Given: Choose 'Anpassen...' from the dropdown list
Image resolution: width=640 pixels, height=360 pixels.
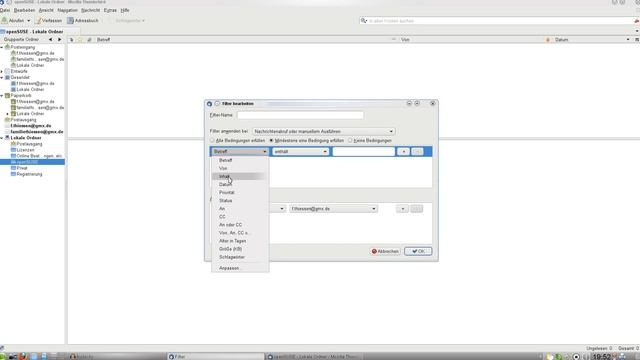Looking at the screenshot, I should tap(240, 268).
